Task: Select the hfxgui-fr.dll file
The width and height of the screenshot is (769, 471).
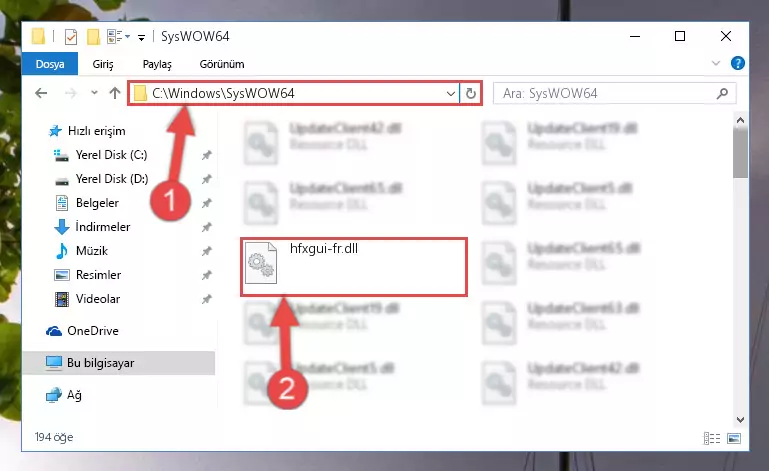Action: coord(353,267)
